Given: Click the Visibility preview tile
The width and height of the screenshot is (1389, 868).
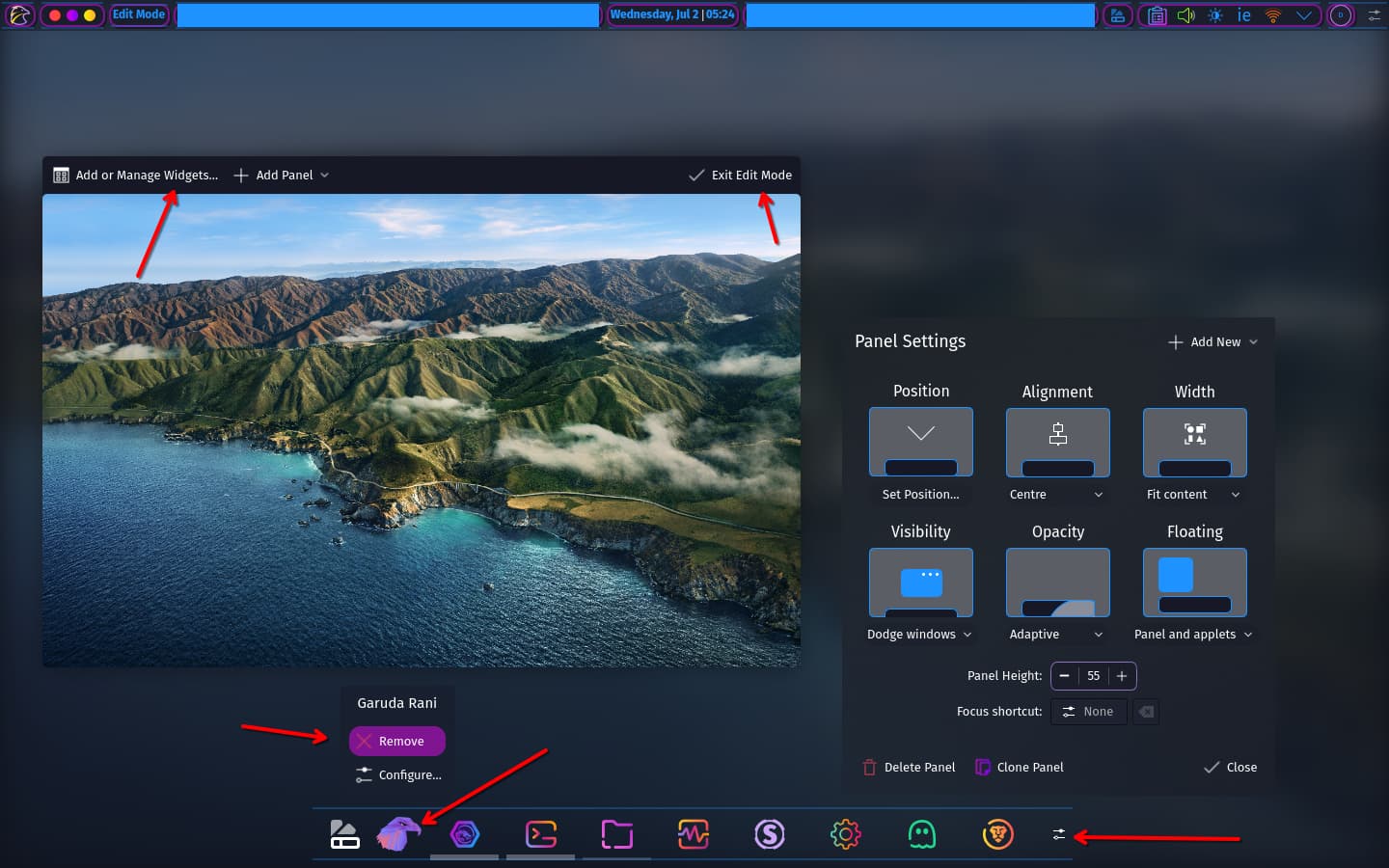Looking at the screenshot, I should [921, 583].
